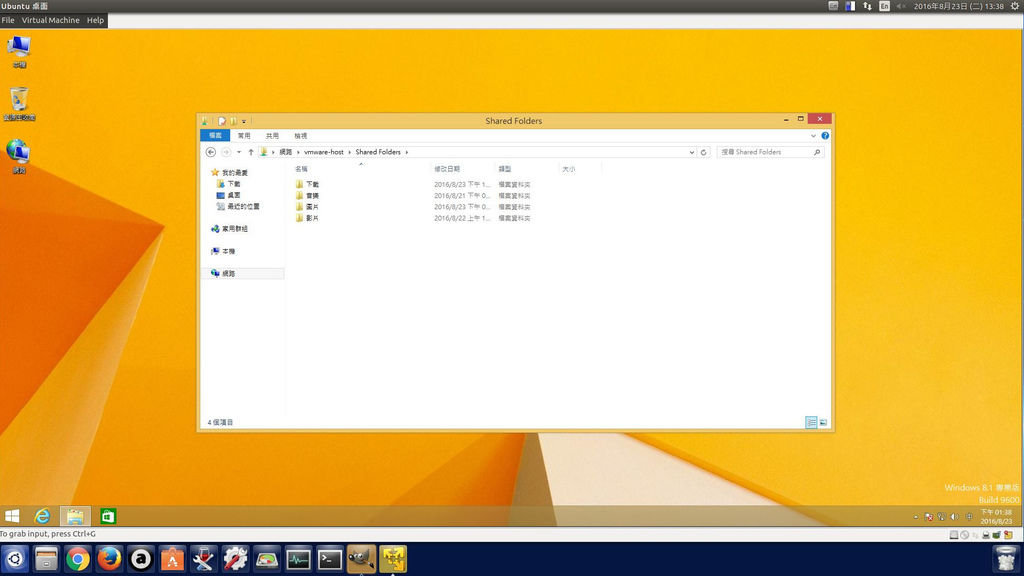Open the Ubuntu dash launcher icon
The width and height of the screenshot is (1024, 576).
pyautogui.click(x=15, y=559)
